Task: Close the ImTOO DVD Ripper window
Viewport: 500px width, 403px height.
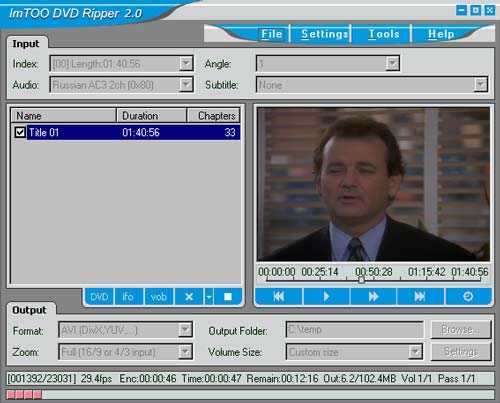Action: [x=490, y=10]
